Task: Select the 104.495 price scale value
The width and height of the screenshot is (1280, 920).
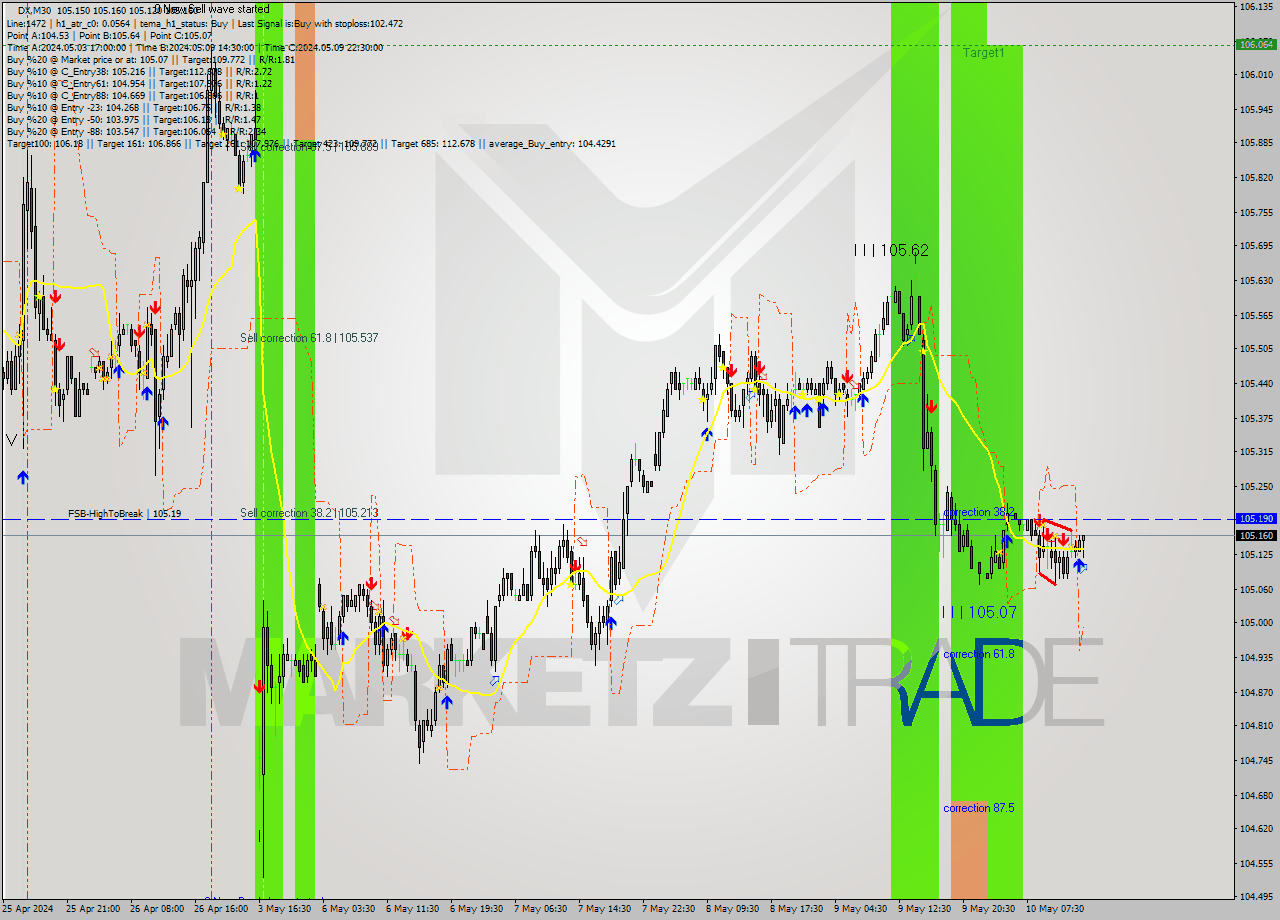Action: 1256,897
